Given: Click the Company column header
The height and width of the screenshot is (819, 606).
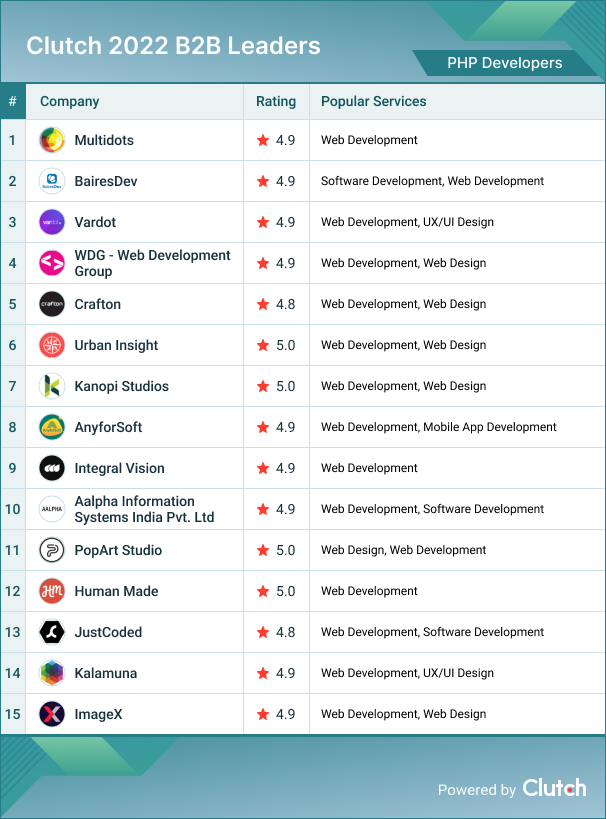Looking at the screenshot, I should tap(69, 101).
